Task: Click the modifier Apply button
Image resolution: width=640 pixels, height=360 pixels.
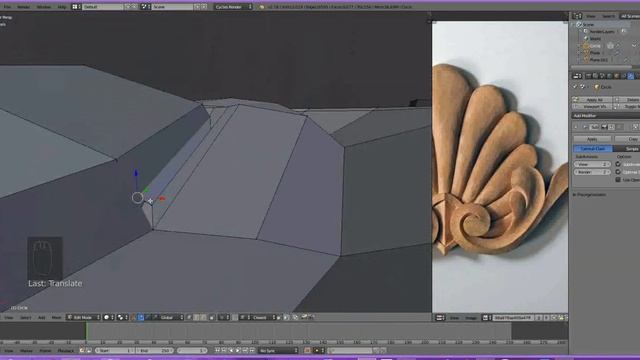Action: (592, 139)
